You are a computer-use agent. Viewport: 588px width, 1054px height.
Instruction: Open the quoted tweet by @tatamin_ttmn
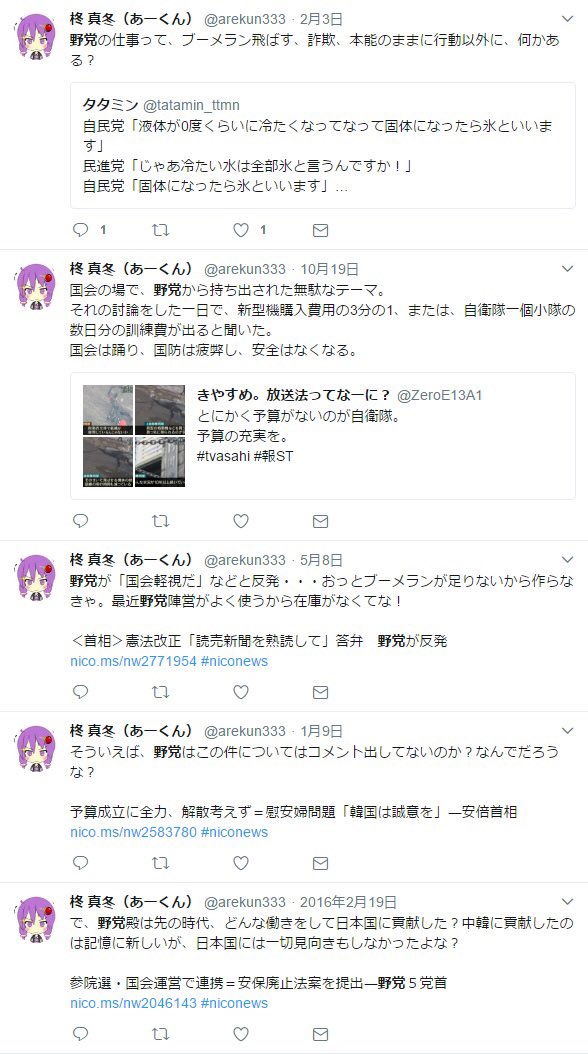coord(323,145)
